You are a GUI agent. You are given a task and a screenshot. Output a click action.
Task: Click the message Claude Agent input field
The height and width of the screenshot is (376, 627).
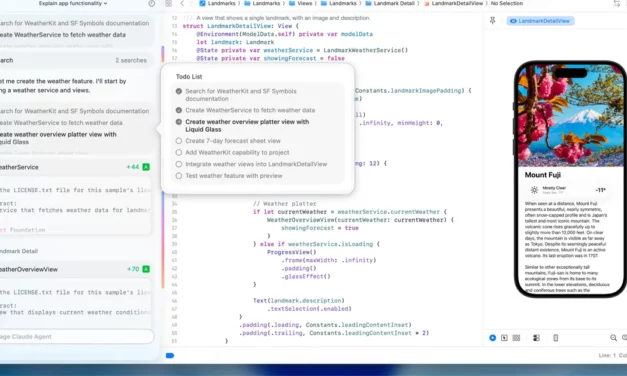coord(76,337)
